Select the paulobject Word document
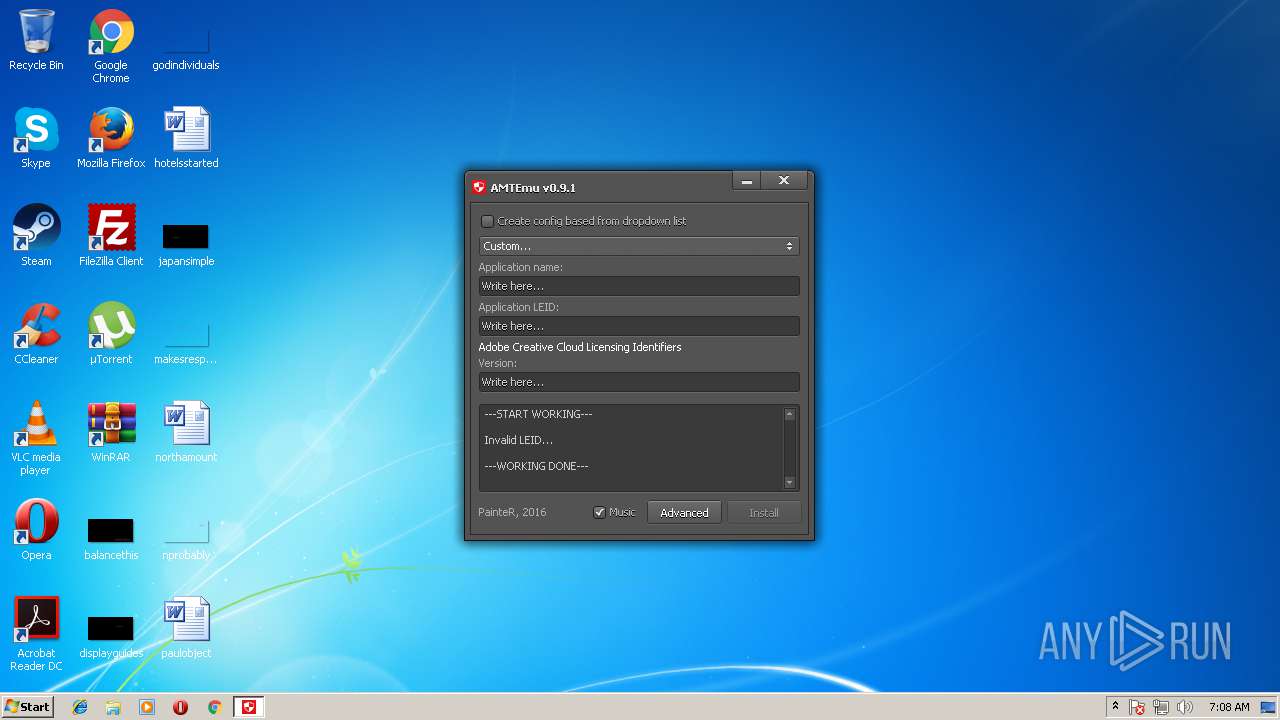The width and height of the screenshot is (1280, 720). click(x=186, y=628)
